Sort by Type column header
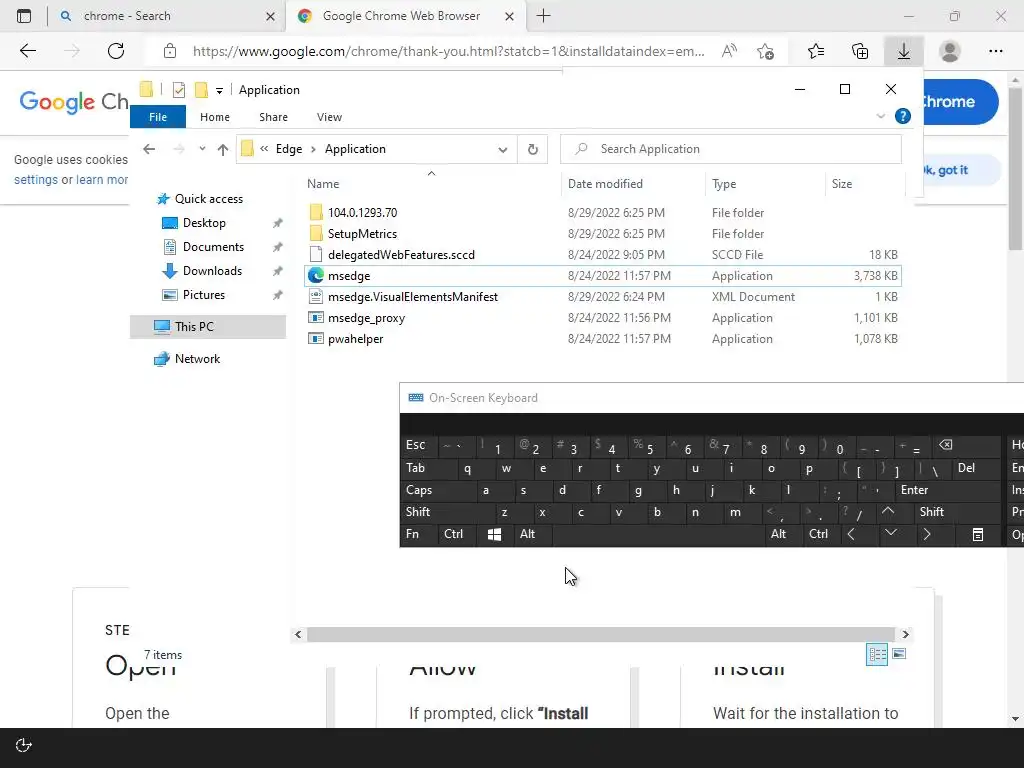The width and height of the screenshot is (1024, 768). [x=724, y=184]
